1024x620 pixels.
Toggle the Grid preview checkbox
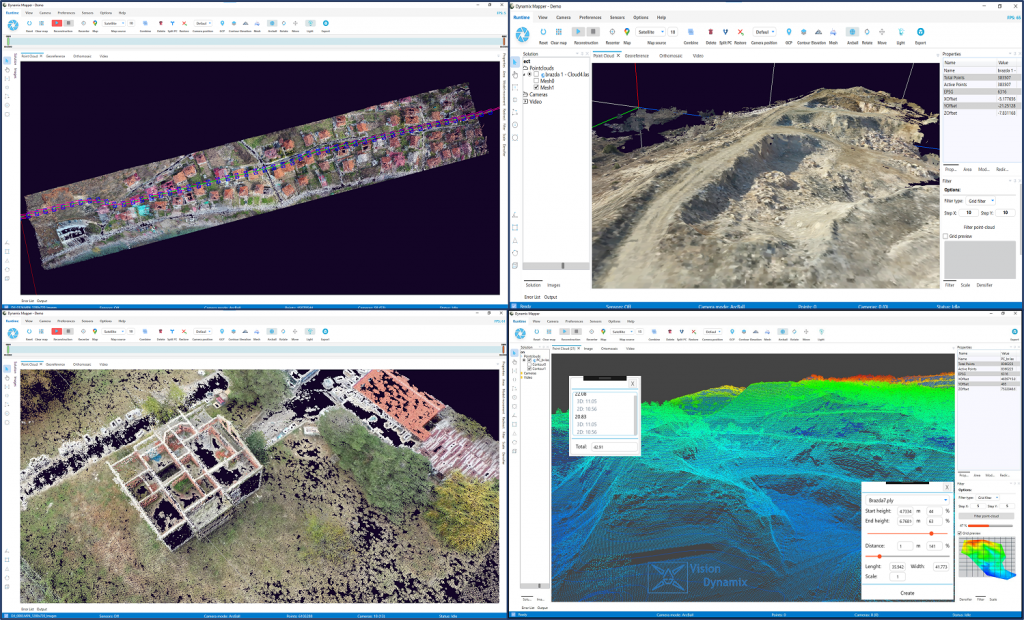(x=945, y=236)
